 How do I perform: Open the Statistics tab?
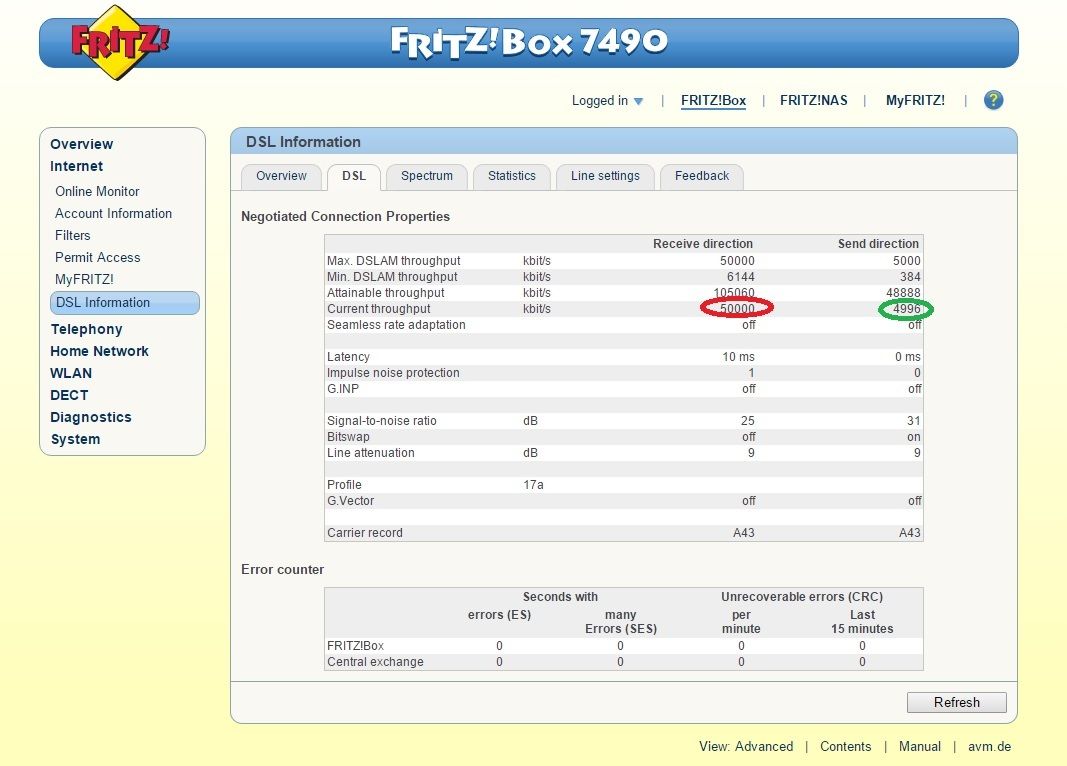click(x=511, y=176)
